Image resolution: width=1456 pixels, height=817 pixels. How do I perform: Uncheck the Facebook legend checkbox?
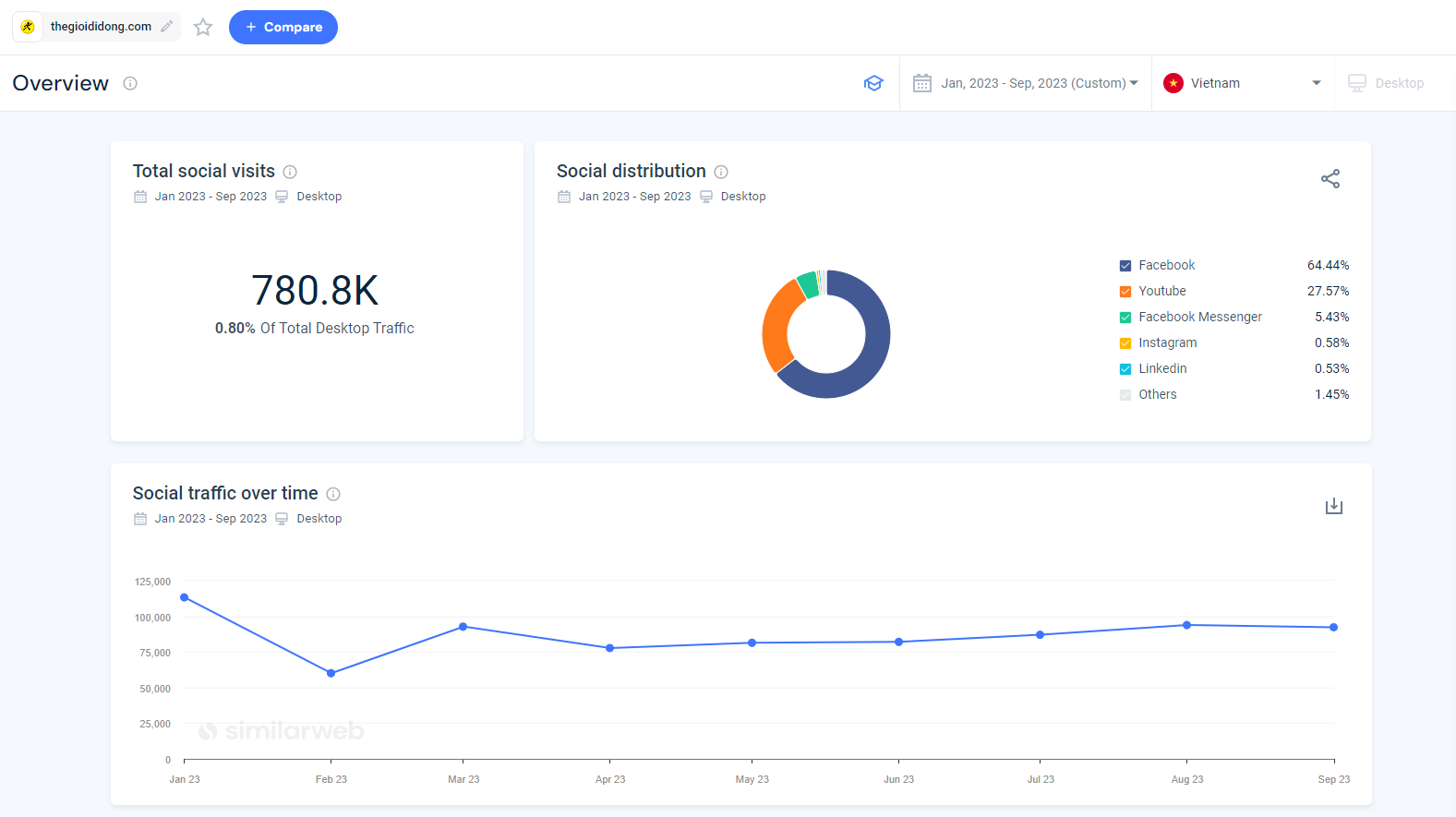point(1125,266)
